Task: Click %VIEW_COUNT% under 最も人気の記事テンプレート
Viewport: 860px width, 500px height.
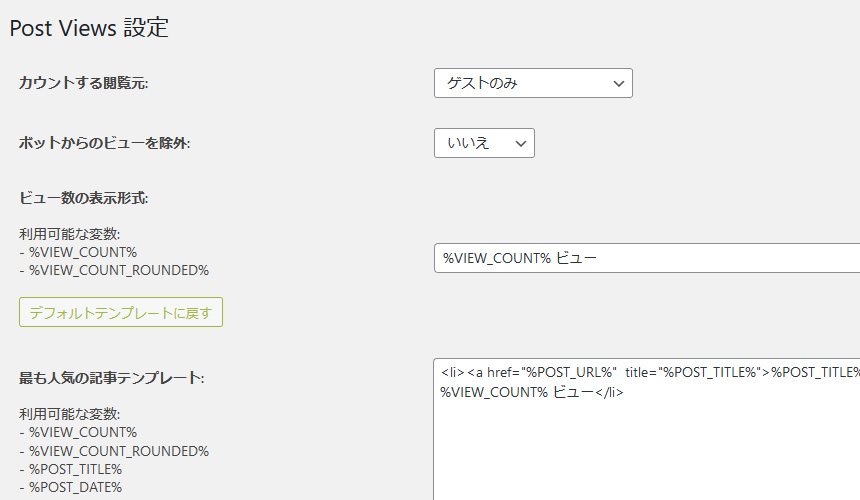Action: tap(82, 432)
